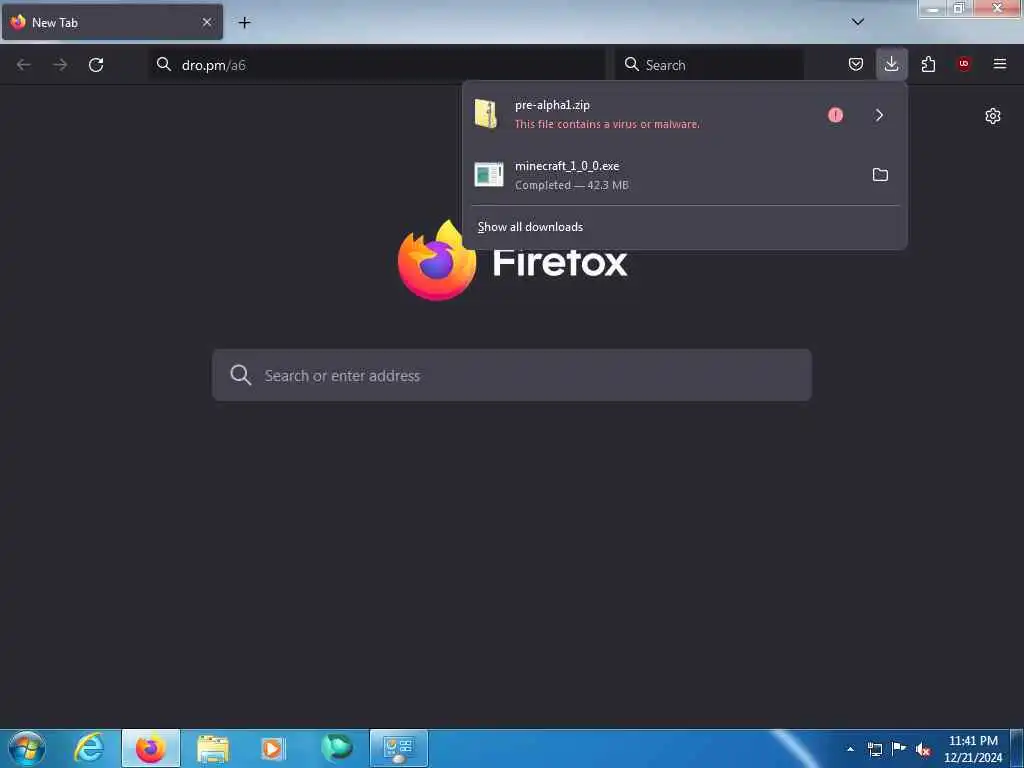Screen dimensions: 1024x768
Task: Switch to the New Tab tab
Action: tap(112, 22)
